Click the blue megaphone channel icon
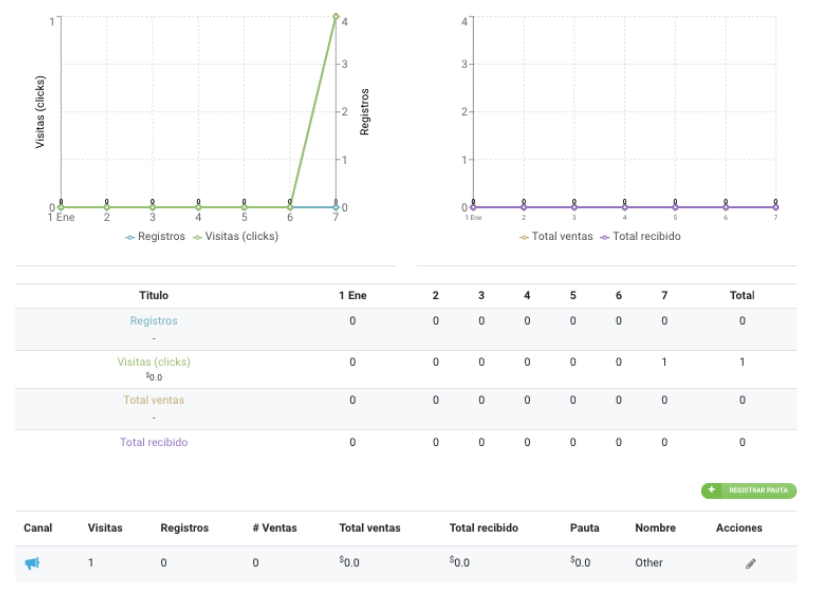This screenshot has width=816, height=594. pyautogui.click(x=32, y=563)
